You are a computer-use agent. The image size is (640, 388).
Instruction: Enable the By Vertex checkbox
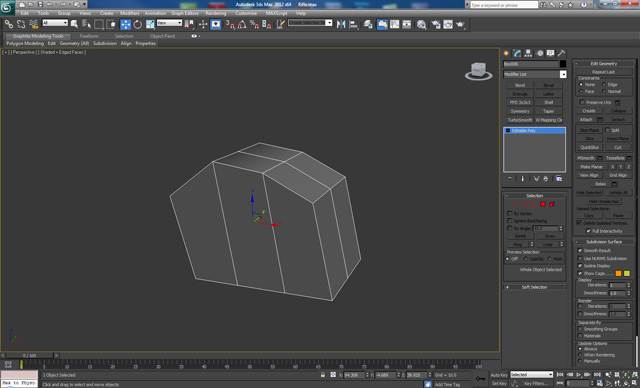click(509, 213)
